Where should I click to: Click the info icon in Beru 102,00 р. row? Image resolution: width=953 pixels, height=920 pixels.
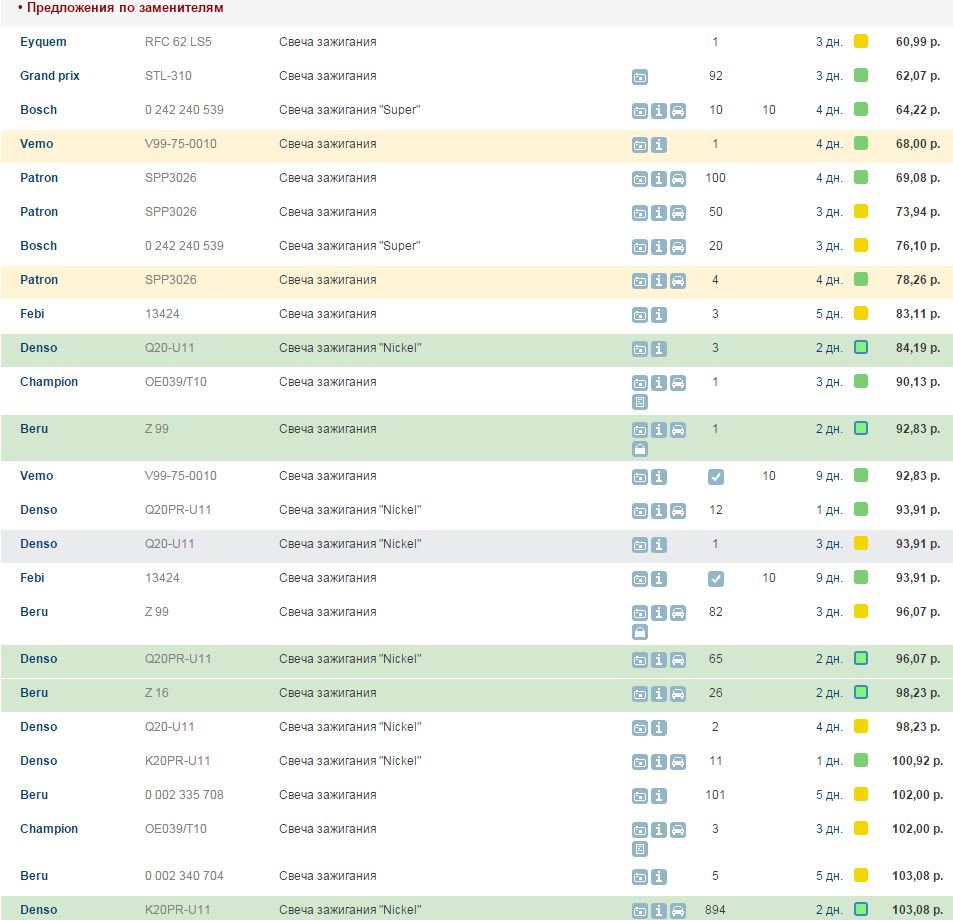coord(658,796)
